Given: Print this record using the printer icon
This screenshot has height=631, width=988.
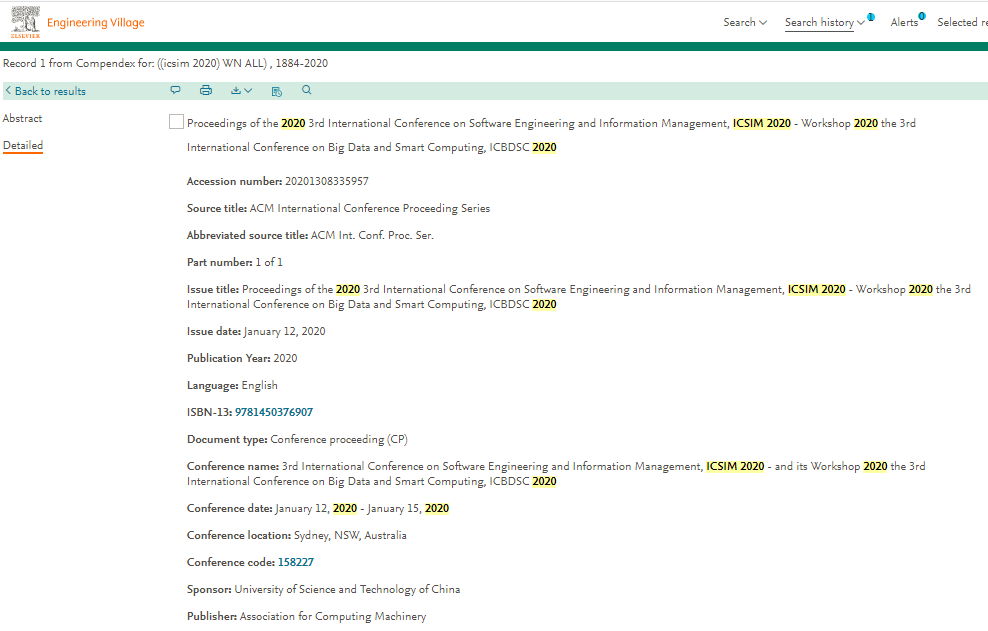Looking at the screenshot, I should point(206,90).
